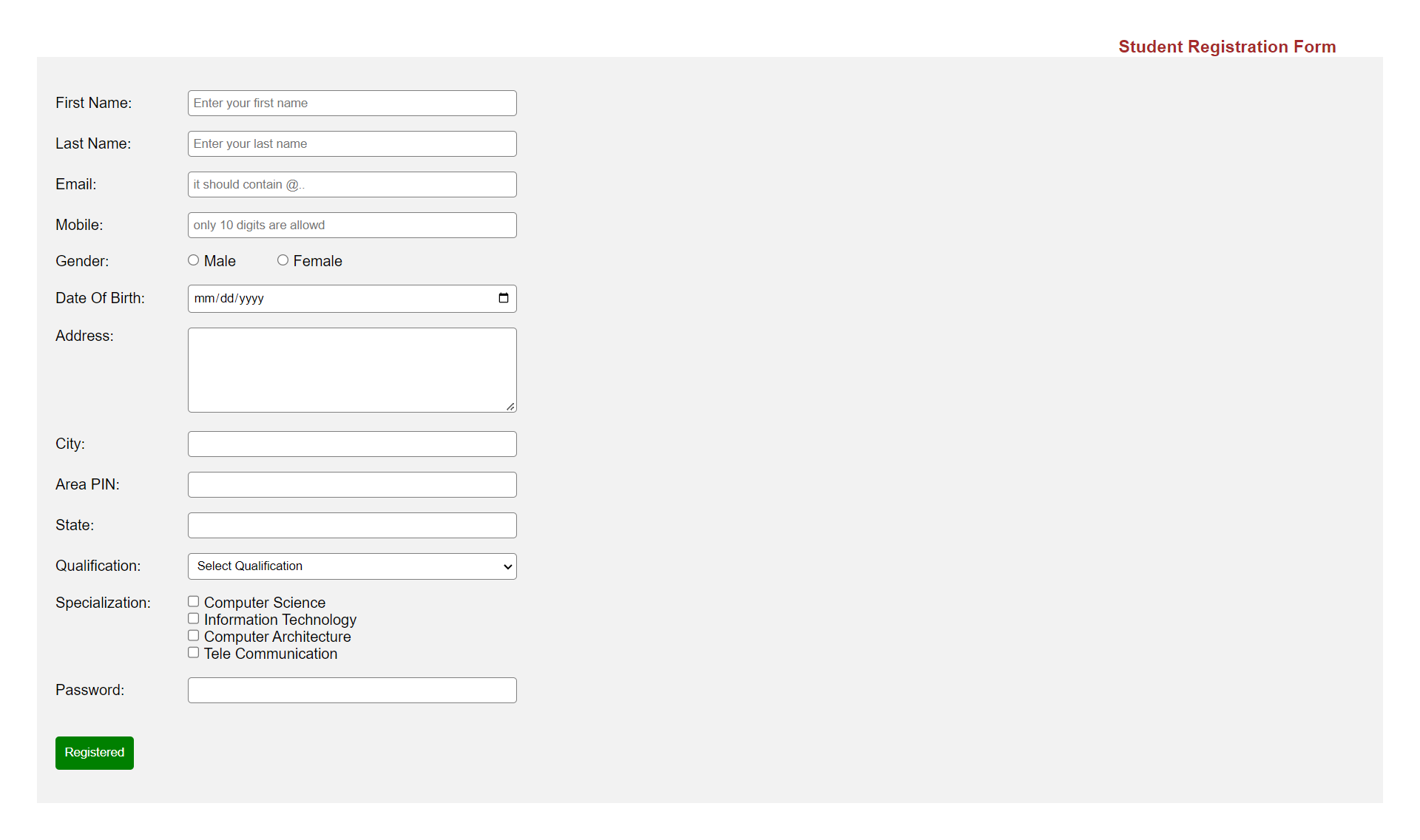Click the Area PIN field
The image size is (1420, 840).
click(x=352, y=485)
